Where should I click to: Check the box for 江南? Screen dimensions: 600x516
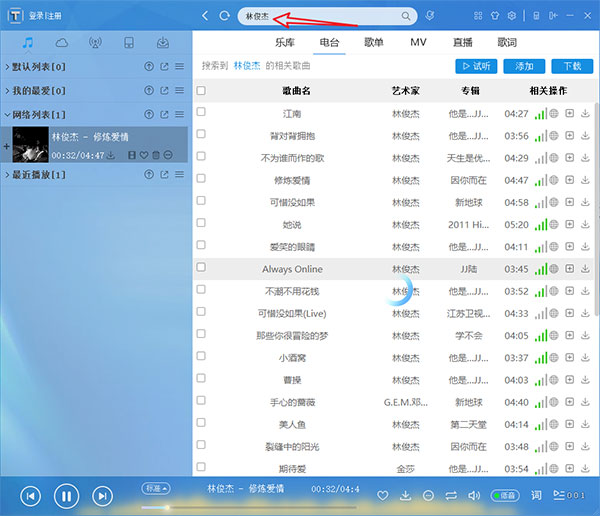(201, 111)
